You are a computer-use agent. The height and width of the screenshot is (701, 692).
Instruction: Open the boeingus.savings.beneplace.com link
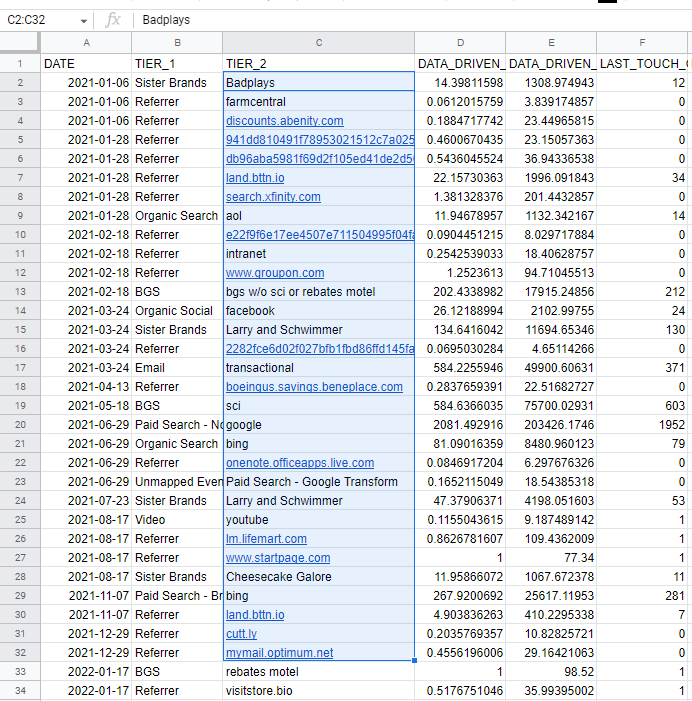(314, 387)
